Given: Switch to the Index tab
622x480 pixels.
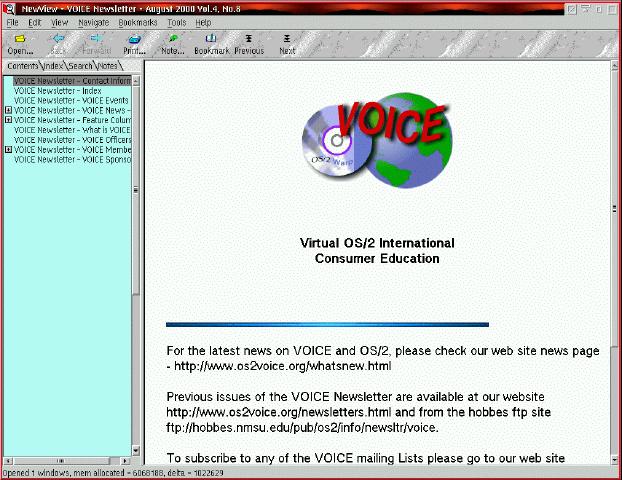Looking at the screenshot, I should 53,66.
